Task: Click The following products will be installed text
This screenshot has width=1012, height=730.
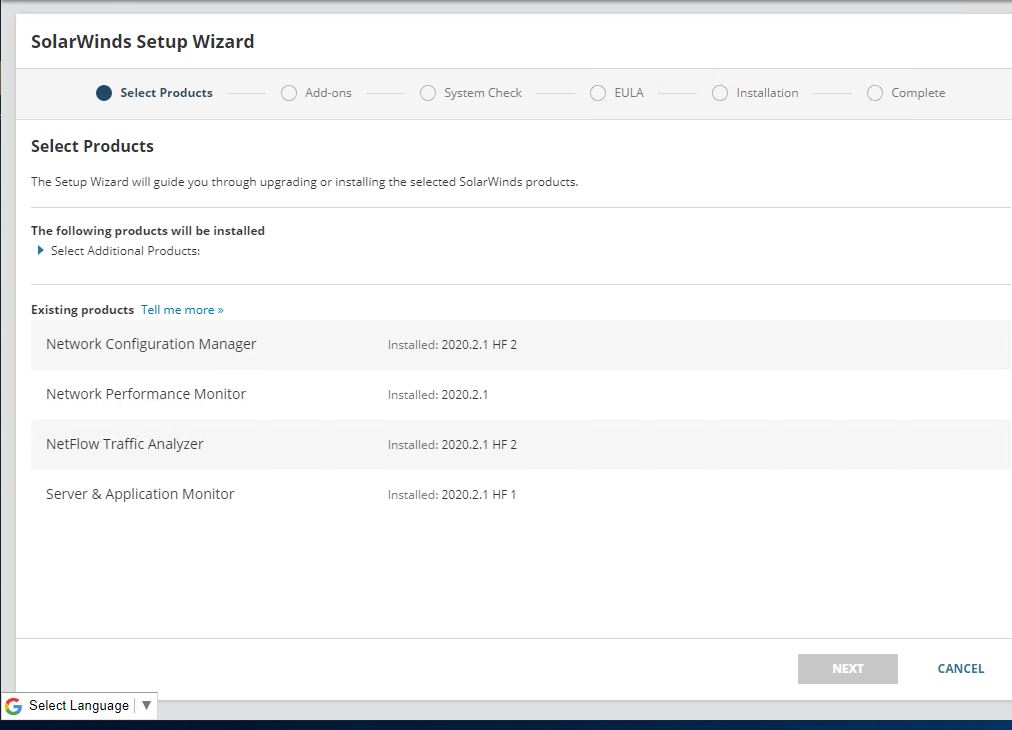Action: point(148,230)
